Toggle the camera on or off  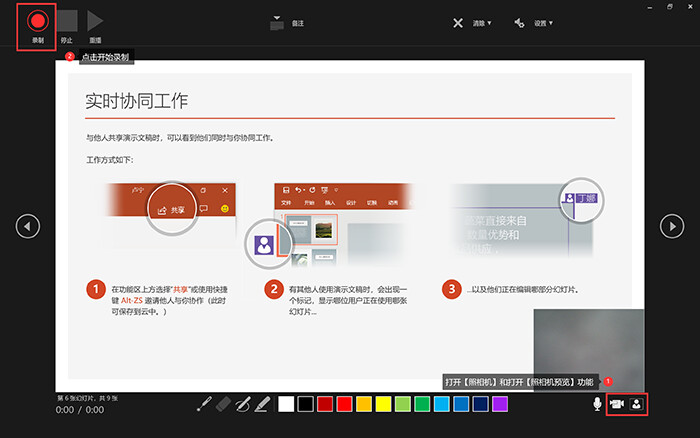click(617, 404)
